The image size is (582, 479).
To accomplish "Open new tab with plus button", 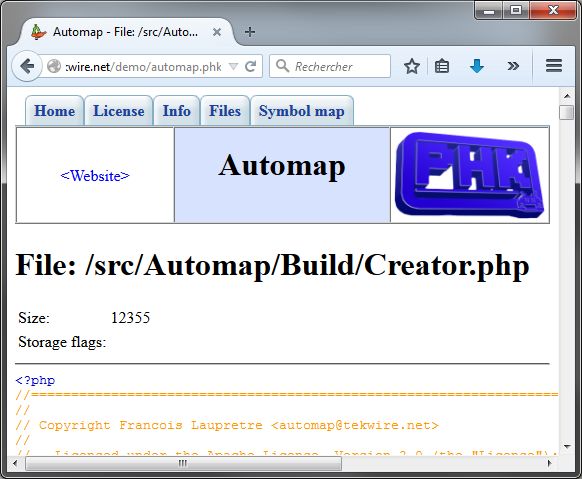I will 250,32.
